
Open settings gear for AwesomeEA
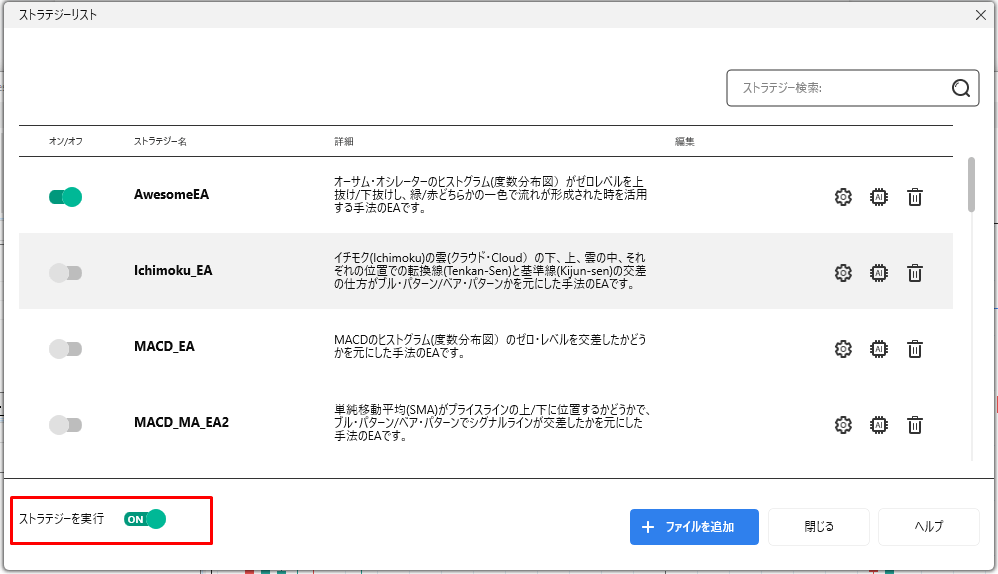(x=843, y=197)
